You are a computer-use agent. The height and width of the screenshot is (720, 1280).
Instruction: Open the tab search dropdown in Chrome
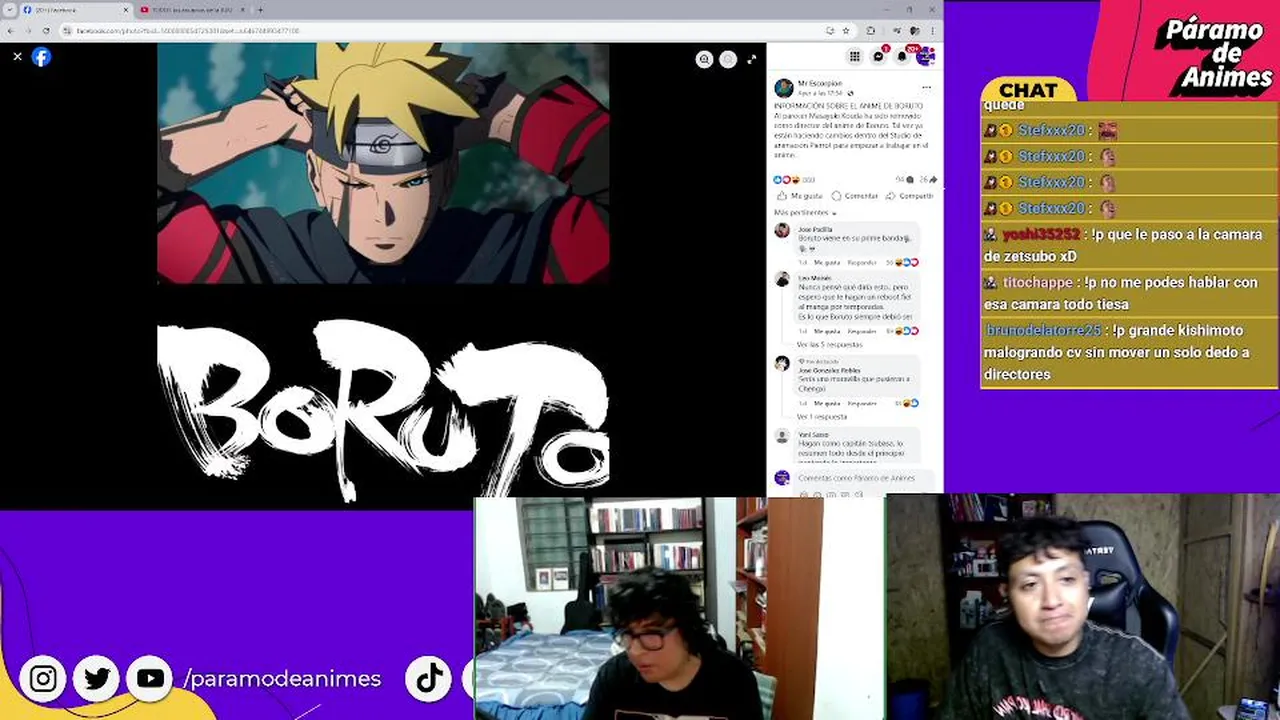(9, 10)
